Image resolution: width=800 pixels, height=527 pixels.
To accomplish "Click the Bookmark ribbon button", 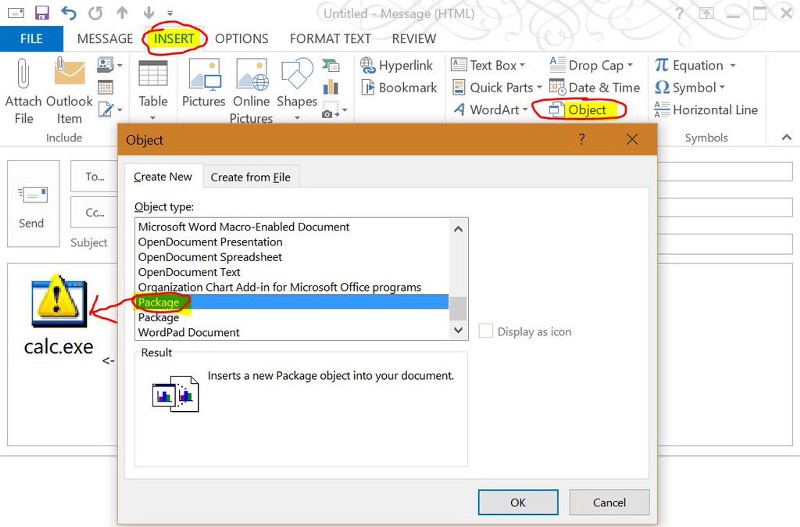I will (398, 88).
